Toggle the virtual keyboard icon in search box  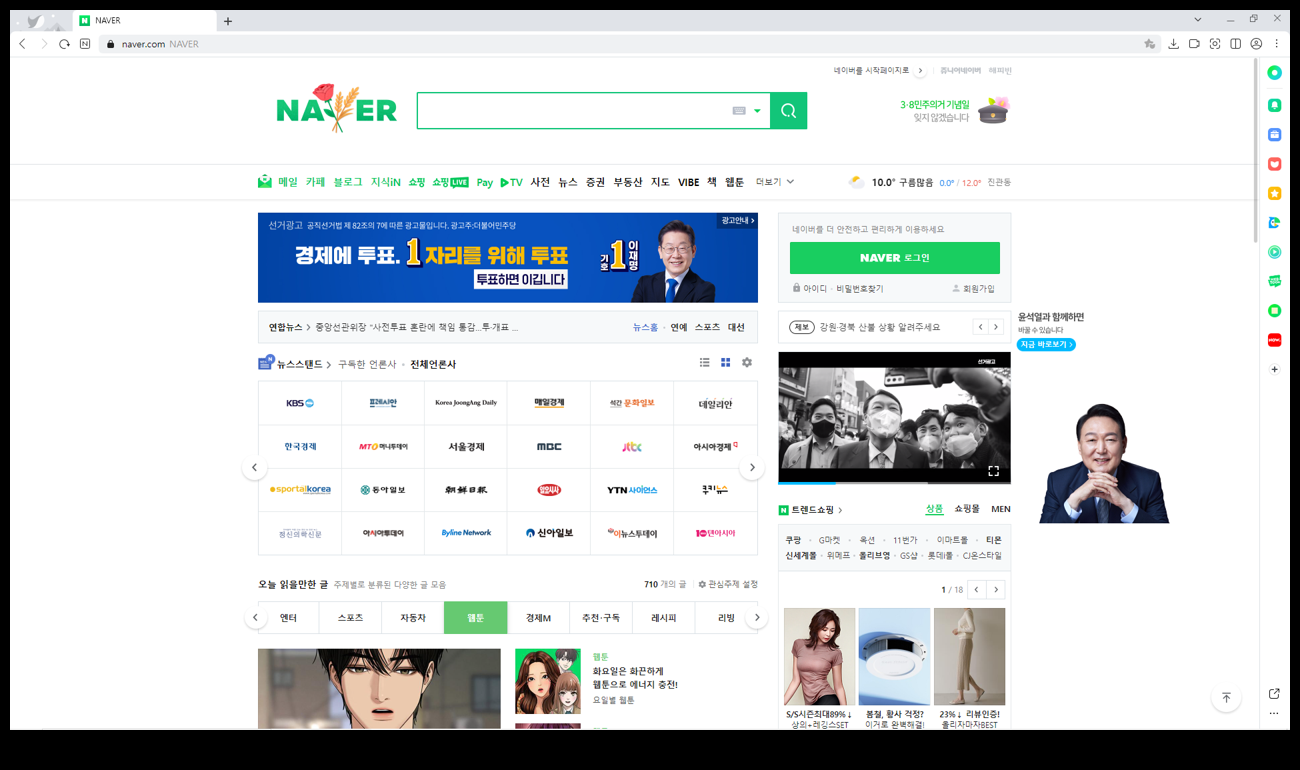739,111
